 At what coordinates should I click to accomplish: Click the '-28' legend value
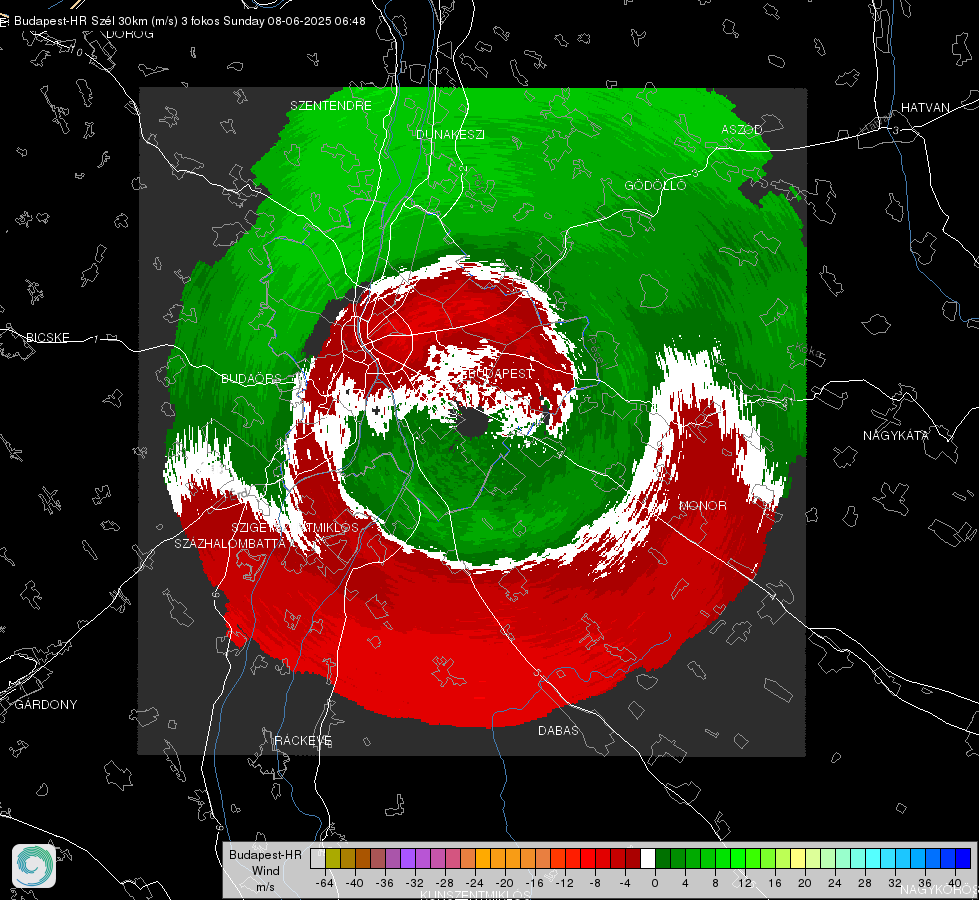click(445, 883)
